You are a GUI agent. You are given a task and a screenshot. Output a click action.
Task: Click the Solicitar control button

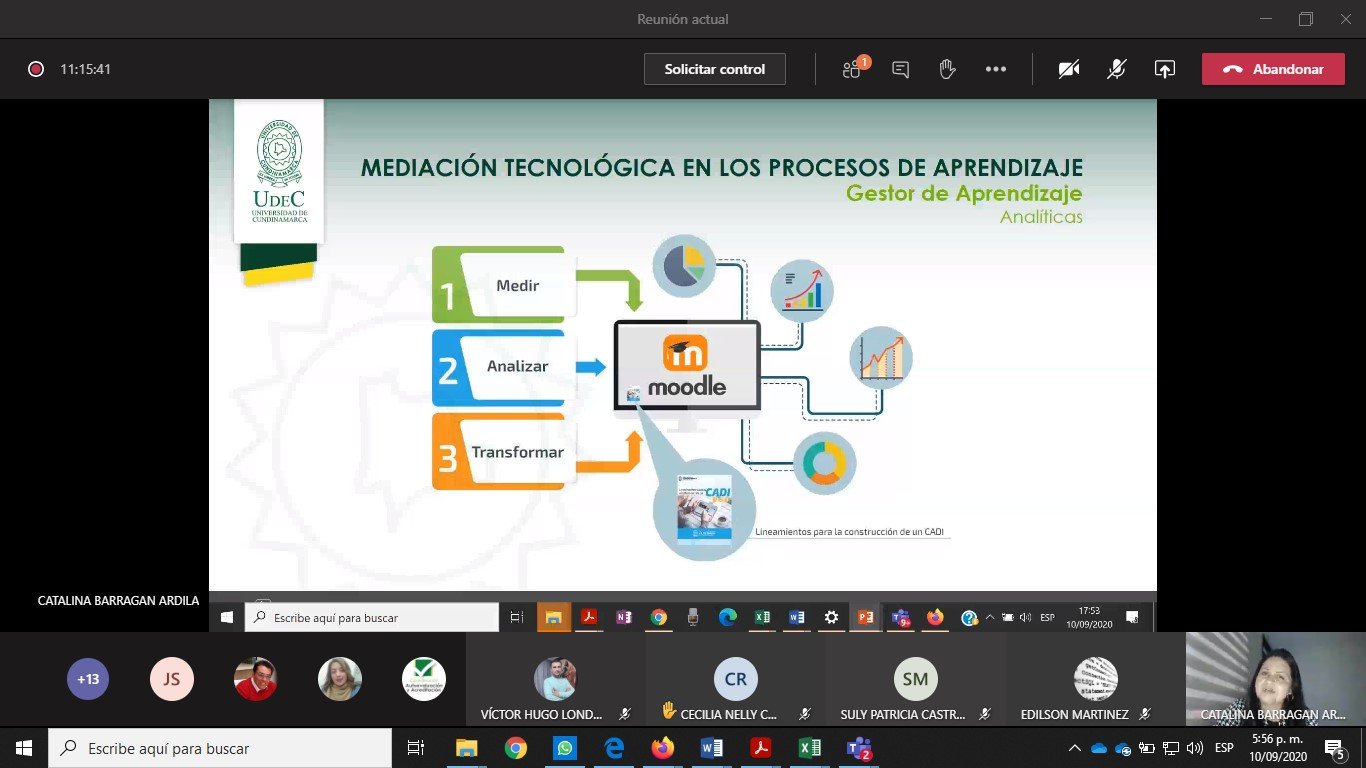click(715, 69)
